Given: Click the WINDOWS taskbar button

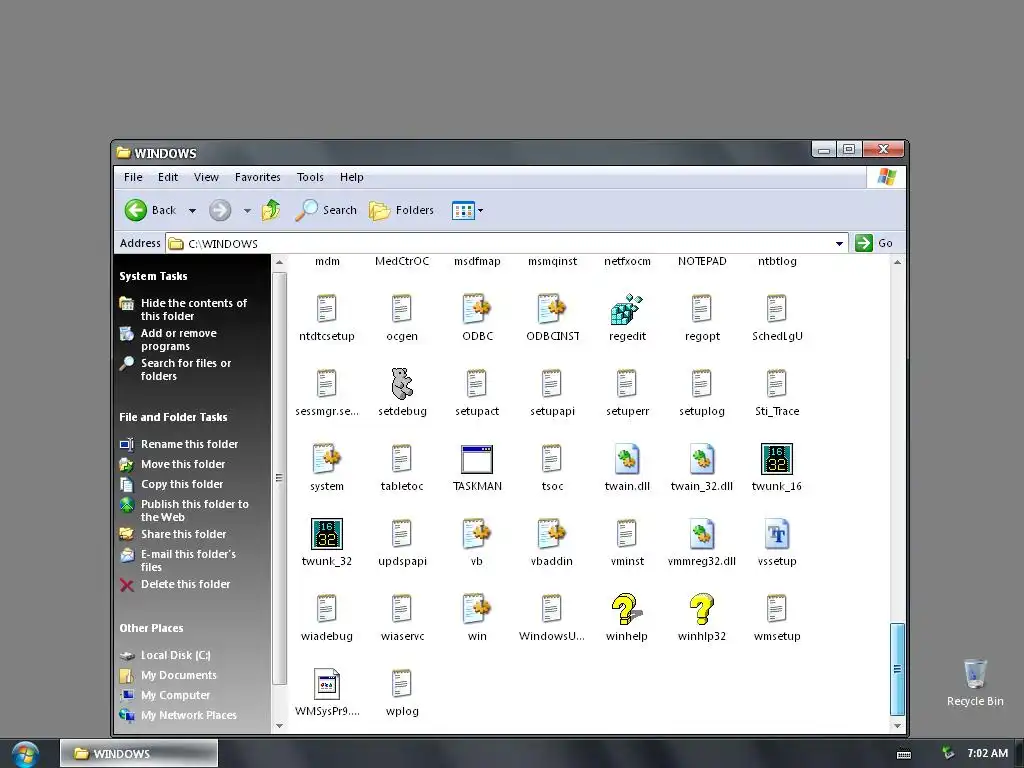Looking at the screenshot, I should (139, 754).
